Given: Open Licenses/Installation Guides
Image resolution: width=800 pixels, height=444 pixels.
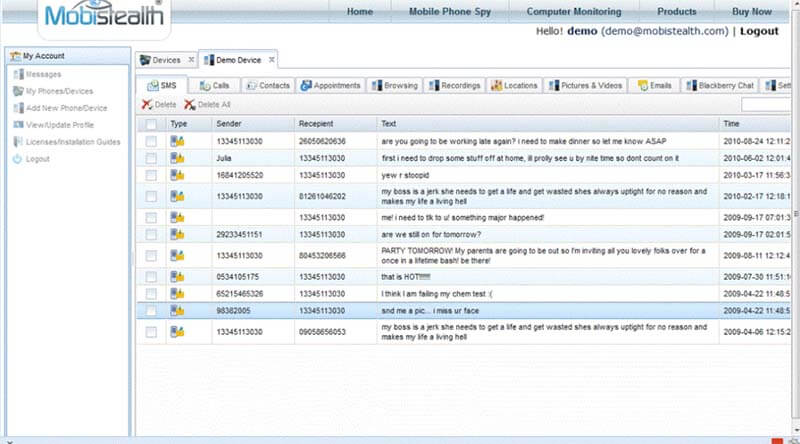Looking at the screenshot, I should 73,142.
